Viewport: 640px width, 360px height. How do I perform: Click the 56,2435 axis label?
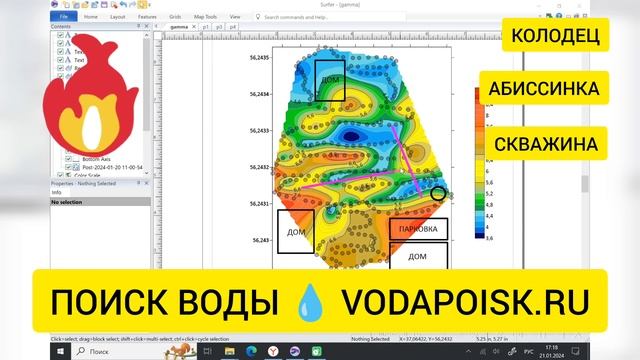[260, 58]
